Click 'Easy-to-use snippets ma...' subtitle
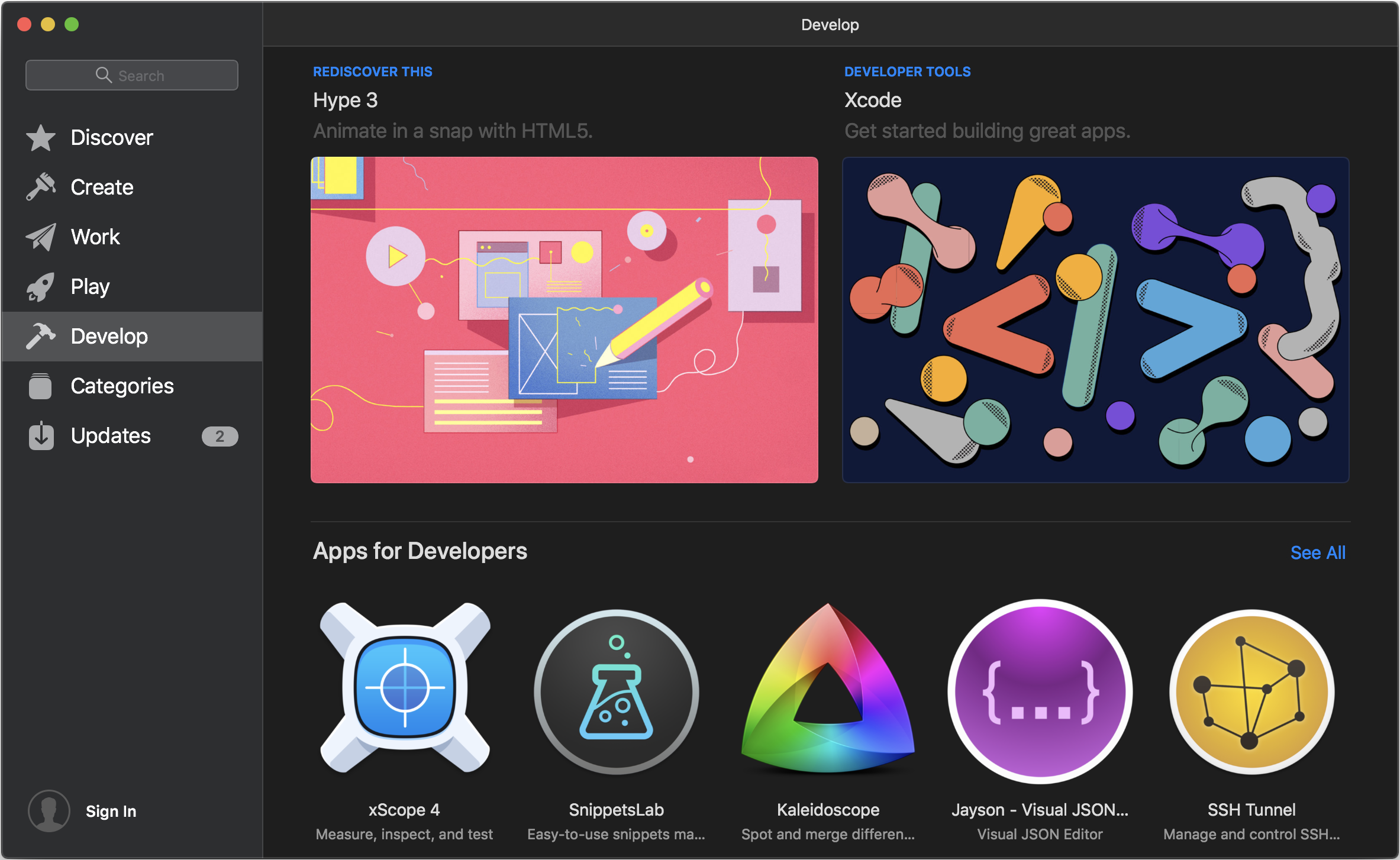 tap(617, 834)
